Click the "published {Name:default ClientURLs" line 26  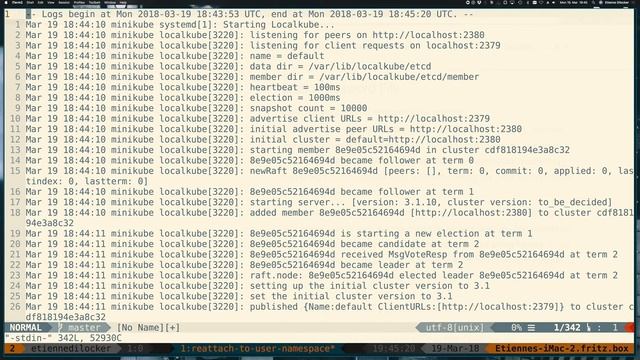coord(329,312)
